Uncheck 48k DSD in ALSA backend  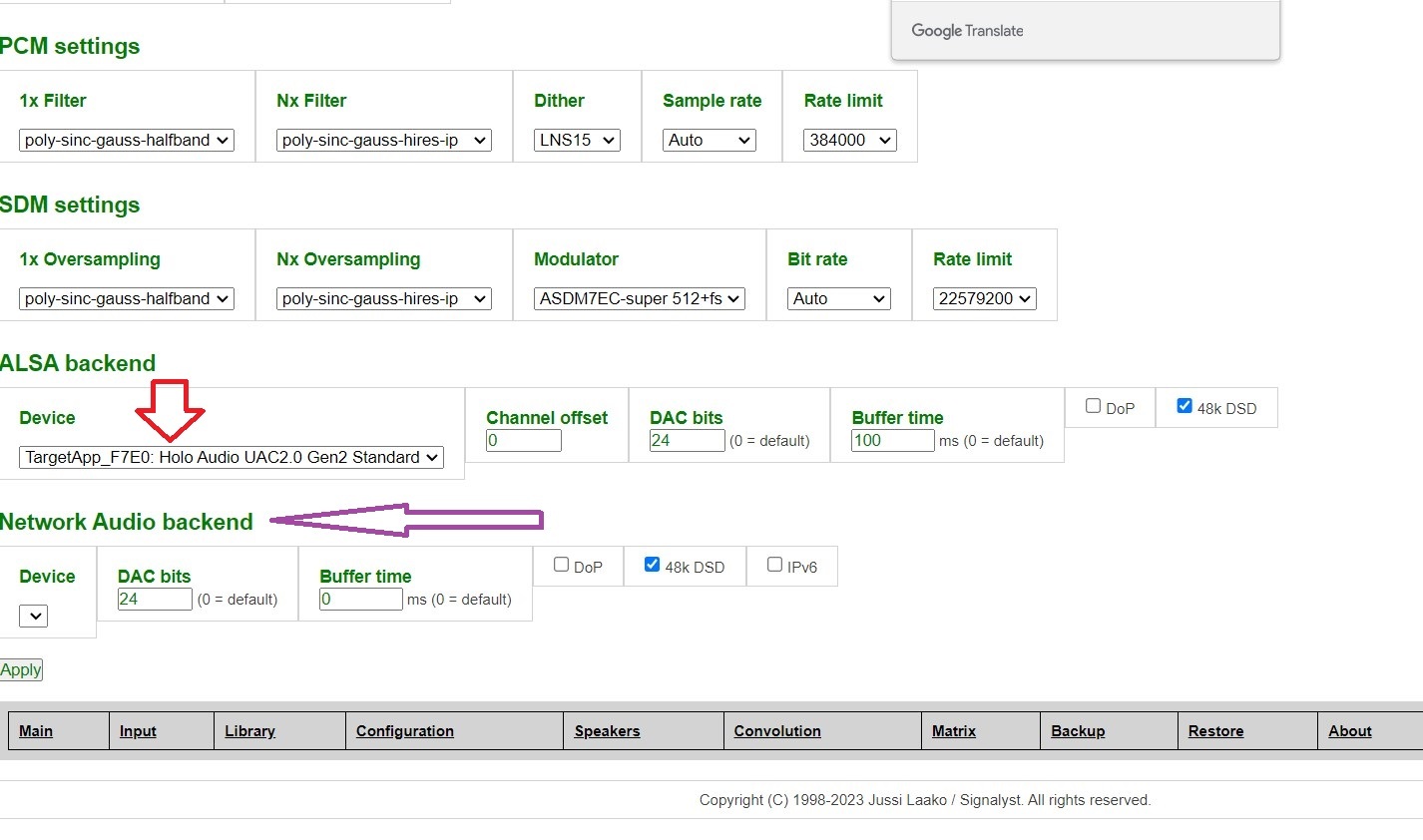click(x=1185, y=406)
